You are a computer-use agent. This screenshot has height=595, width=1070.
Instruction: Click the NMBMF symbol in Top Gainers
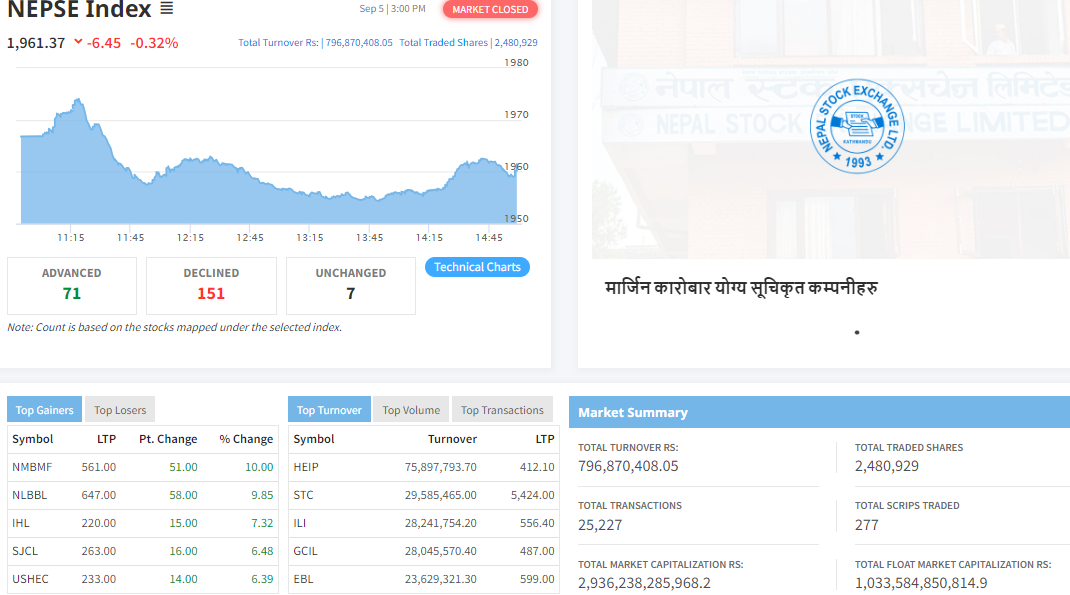[32, 467]
